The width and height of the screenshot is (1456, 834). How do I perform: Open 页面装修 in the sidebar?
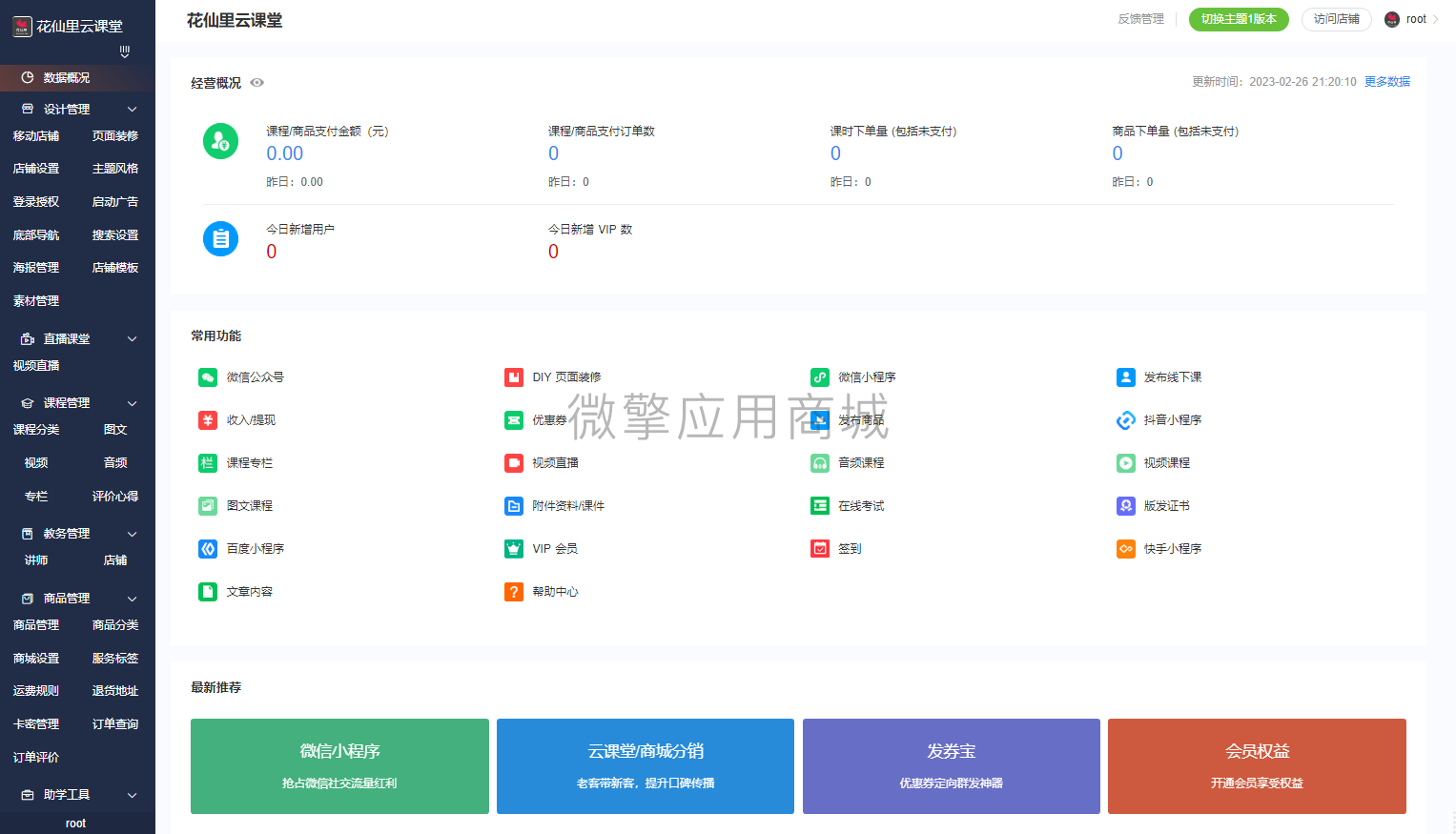coord(115,136)
